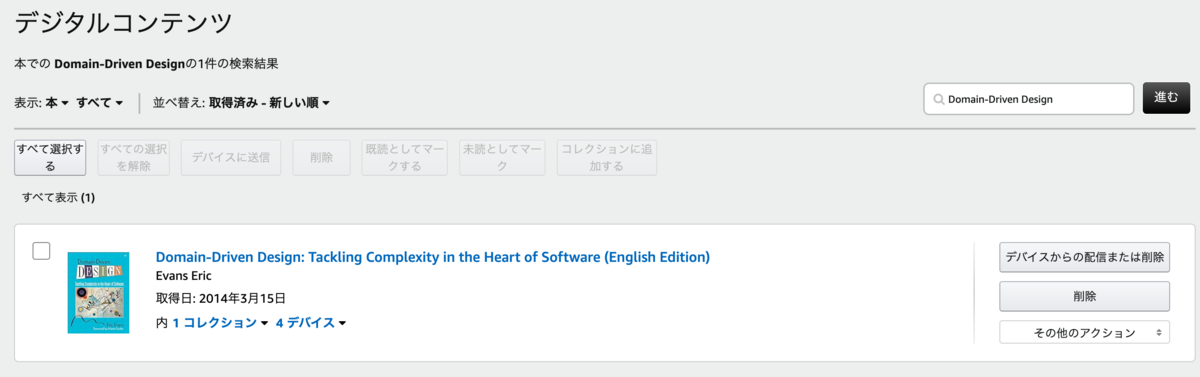Click the 進む search button
Viewport: 1200px width, 377px height.
point(1166,98)
